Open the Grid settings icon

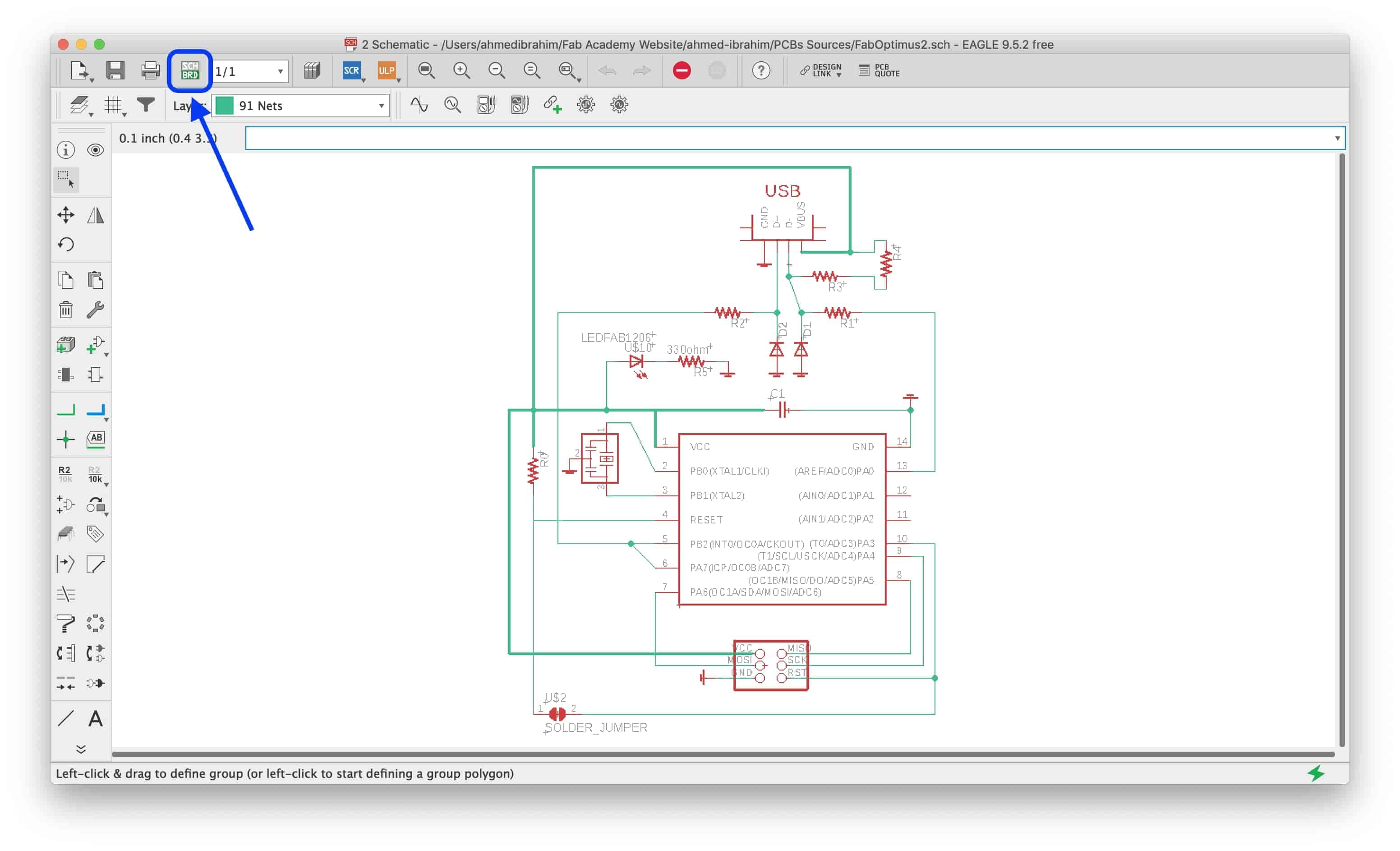(x=114, y=105)
